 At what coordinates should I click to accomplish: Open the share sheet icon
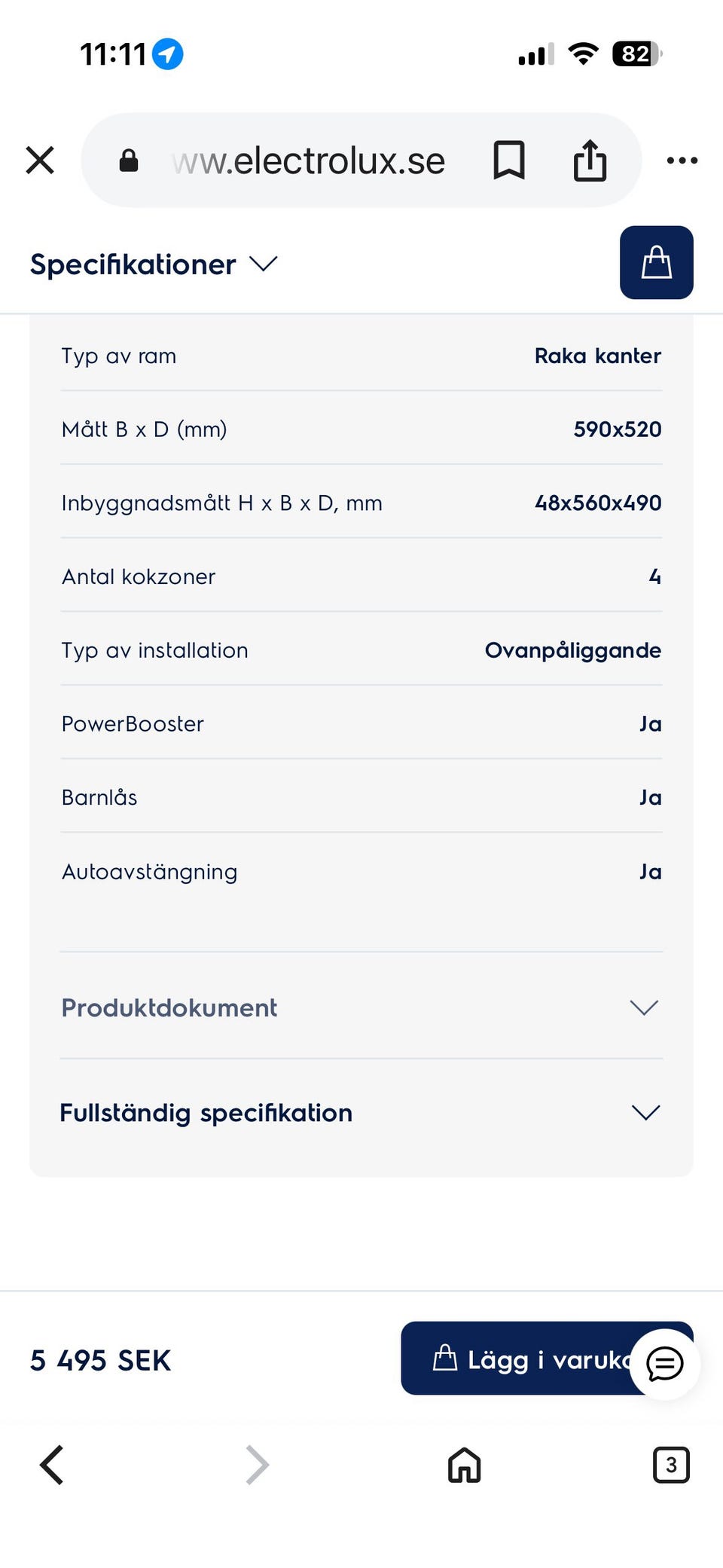[590, 160]
